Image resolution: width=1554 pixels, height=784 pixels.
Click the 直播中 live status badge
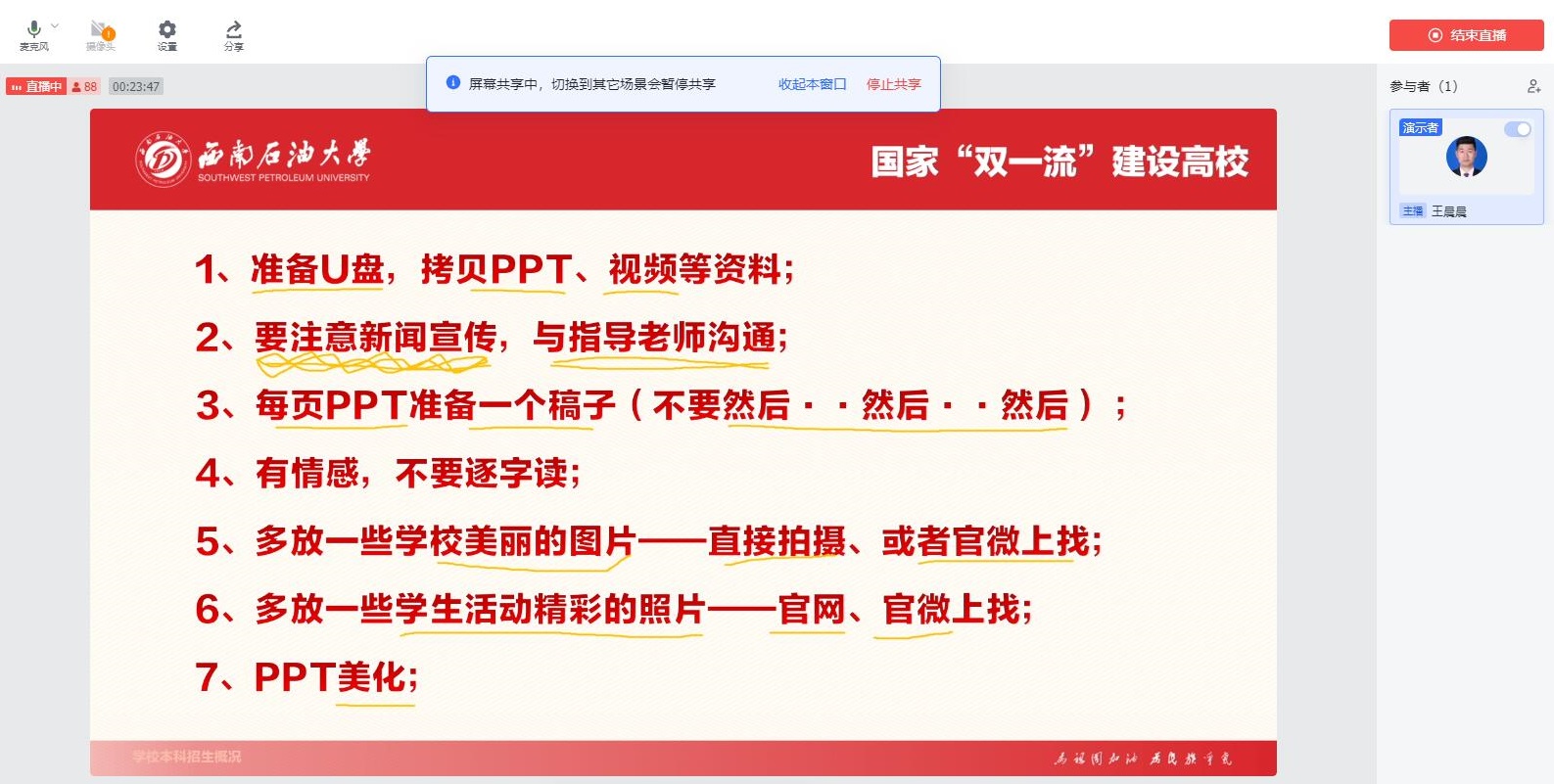(36, 87)
